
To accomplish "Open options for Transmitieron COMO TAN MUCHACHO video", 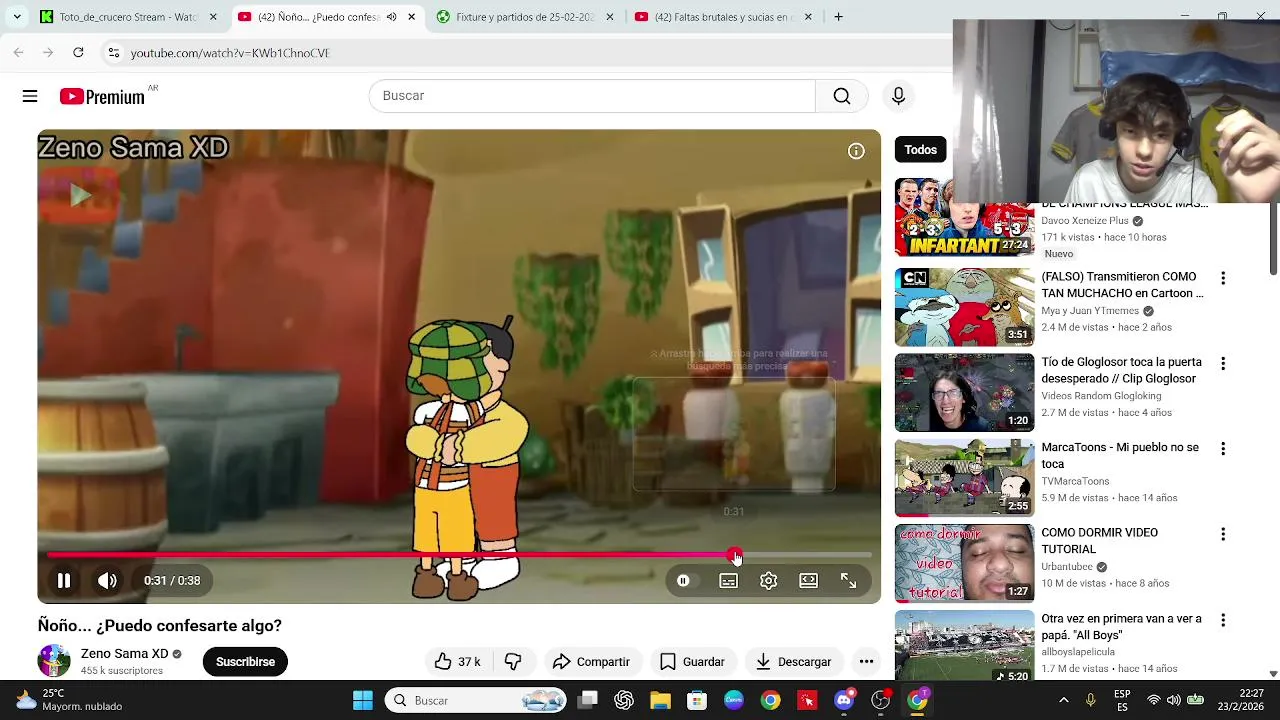I will coord(1222,278).
